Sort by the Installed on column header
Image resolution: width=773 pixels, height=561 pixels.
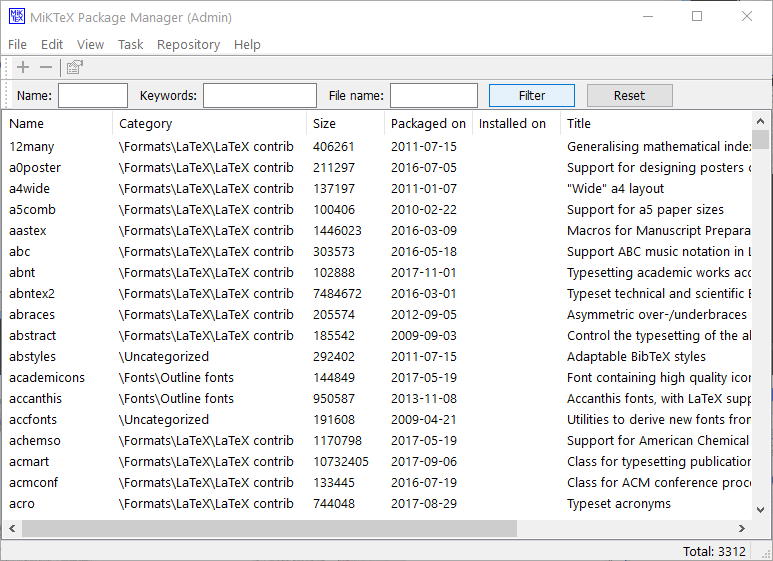(x=516, y=123)
